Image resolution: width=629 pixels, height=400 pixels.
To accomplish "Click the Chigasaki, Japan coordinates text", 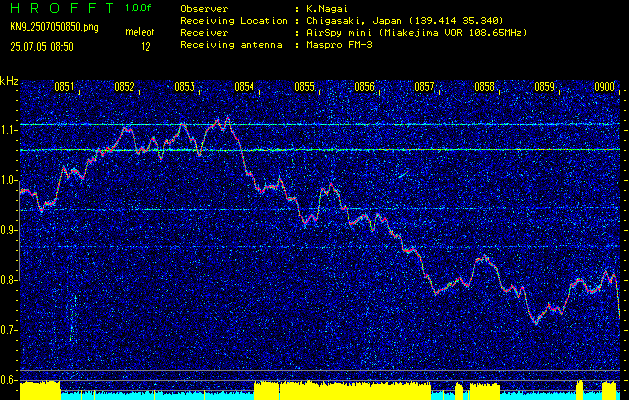I will coord(404,20).
